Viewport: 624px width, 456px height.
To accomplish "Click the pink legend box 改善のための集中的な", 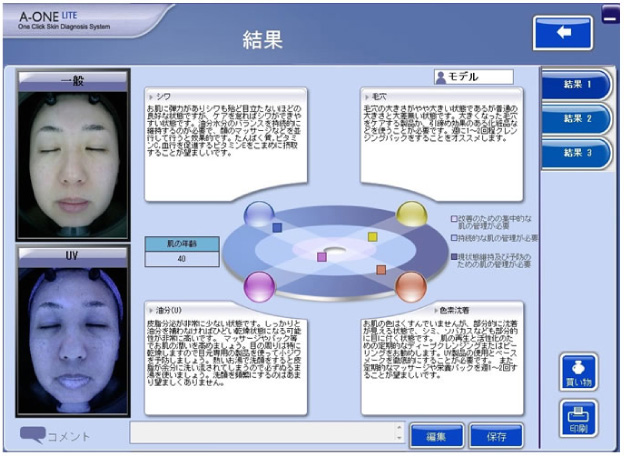I will click(x=454, y=219).
